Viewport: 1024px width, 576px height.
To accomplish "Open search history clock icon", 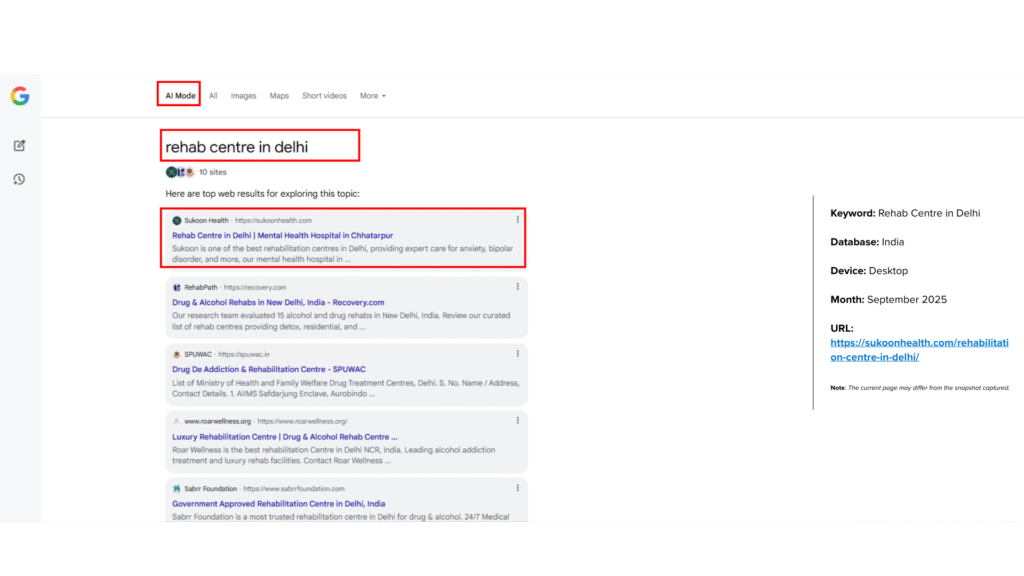I will (x=19, y=179).
